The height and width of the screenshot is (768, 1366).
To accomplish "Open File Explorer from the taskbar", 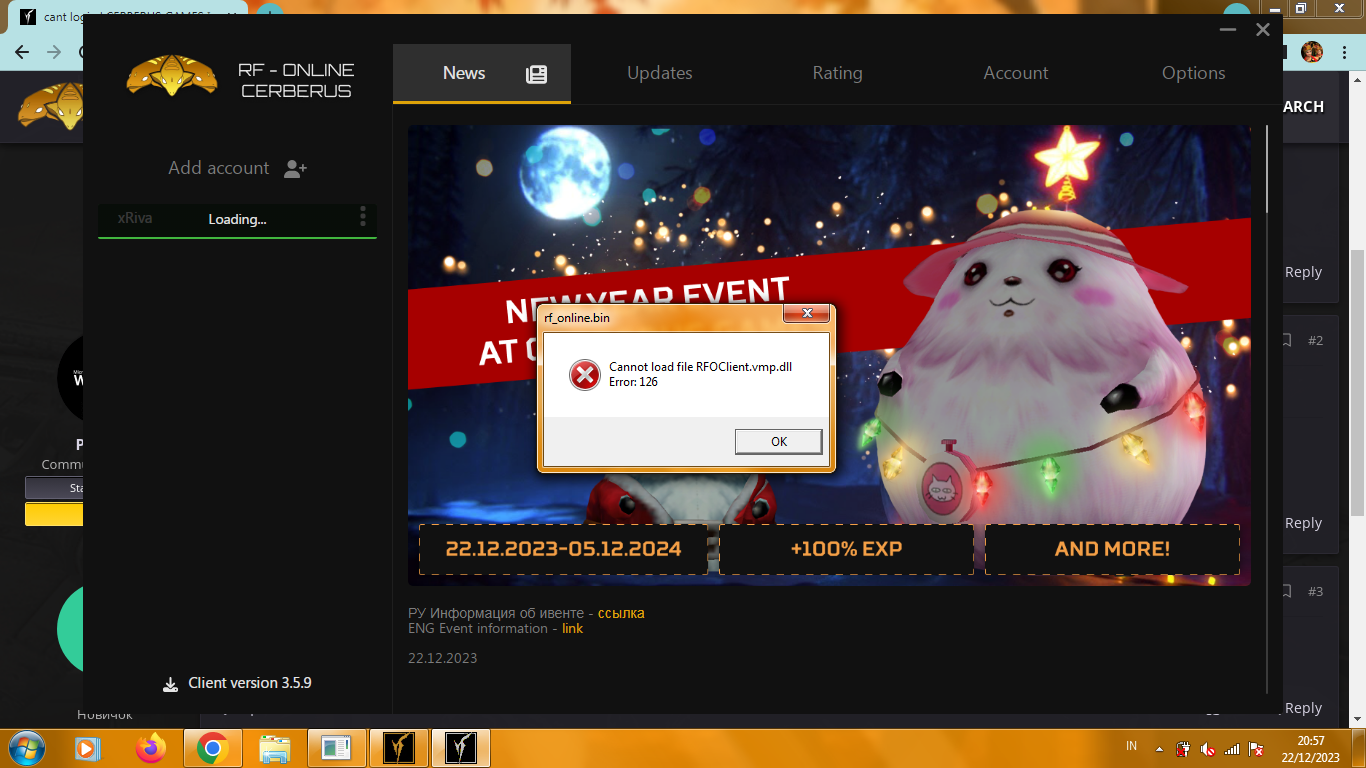I will (275, 748).
